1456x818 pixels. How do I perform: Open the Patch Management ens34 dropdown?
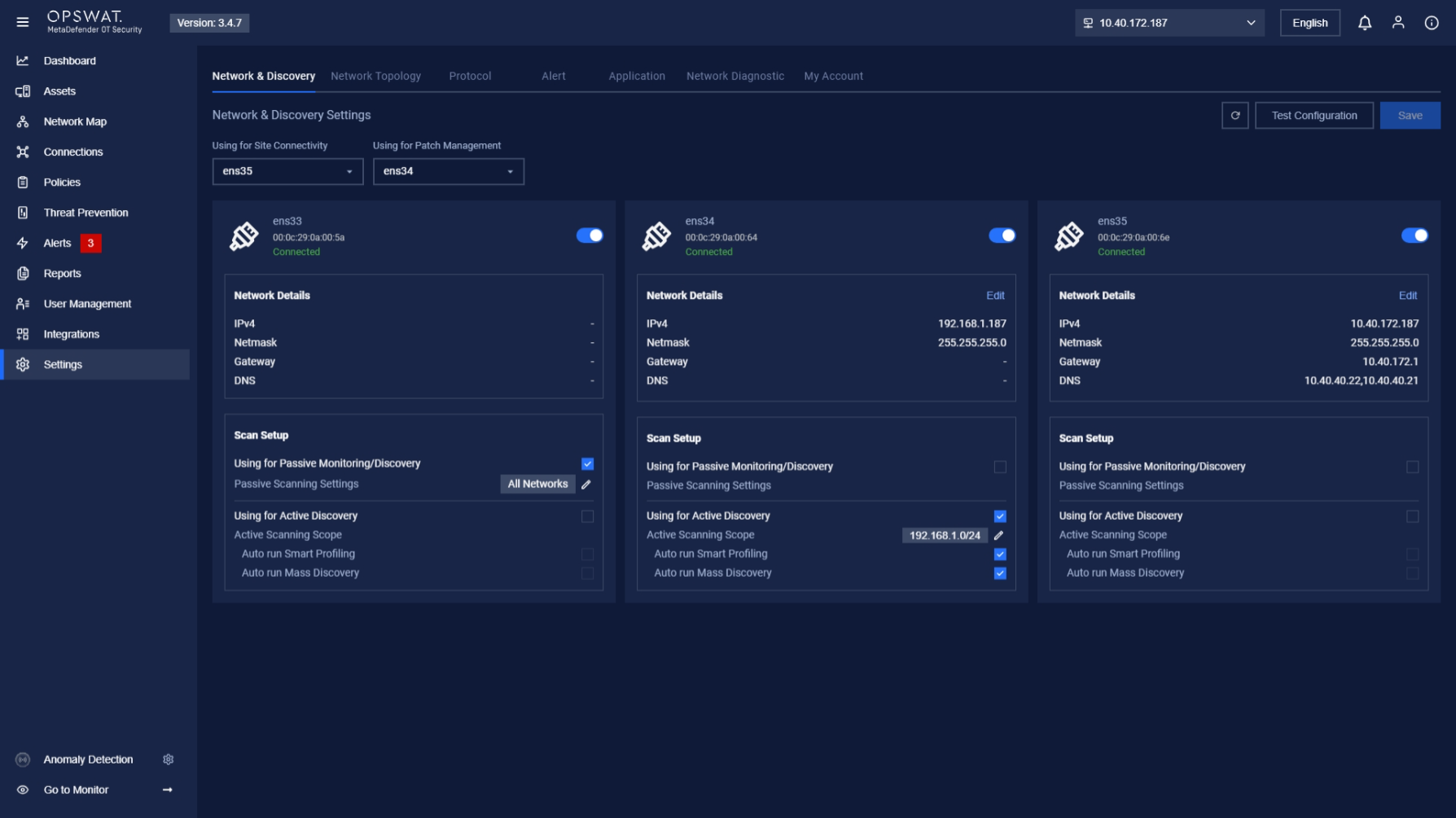click(449, 171)
